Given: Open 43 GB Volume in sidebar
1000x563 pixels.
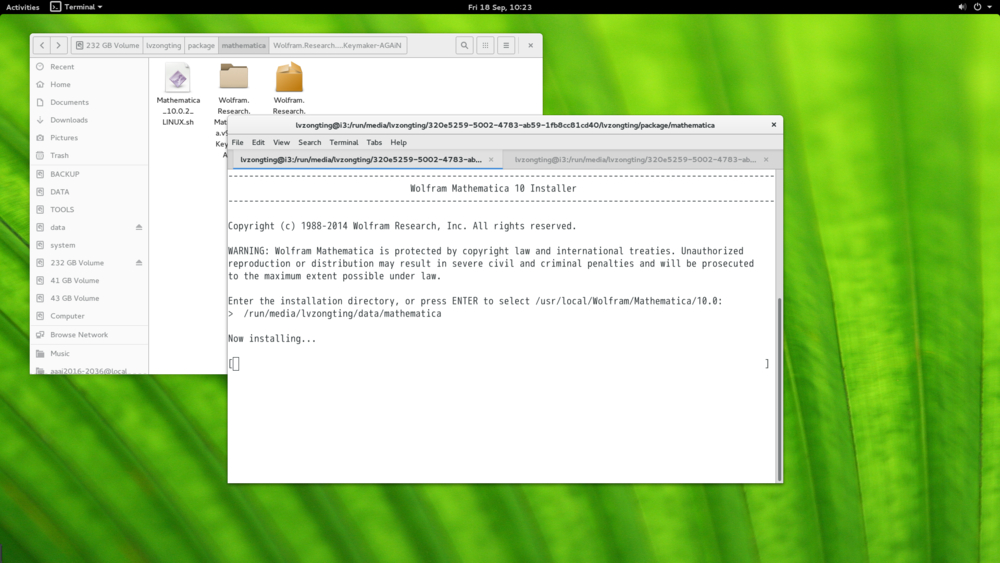Looking at the screenshot, I should [89, 298].
